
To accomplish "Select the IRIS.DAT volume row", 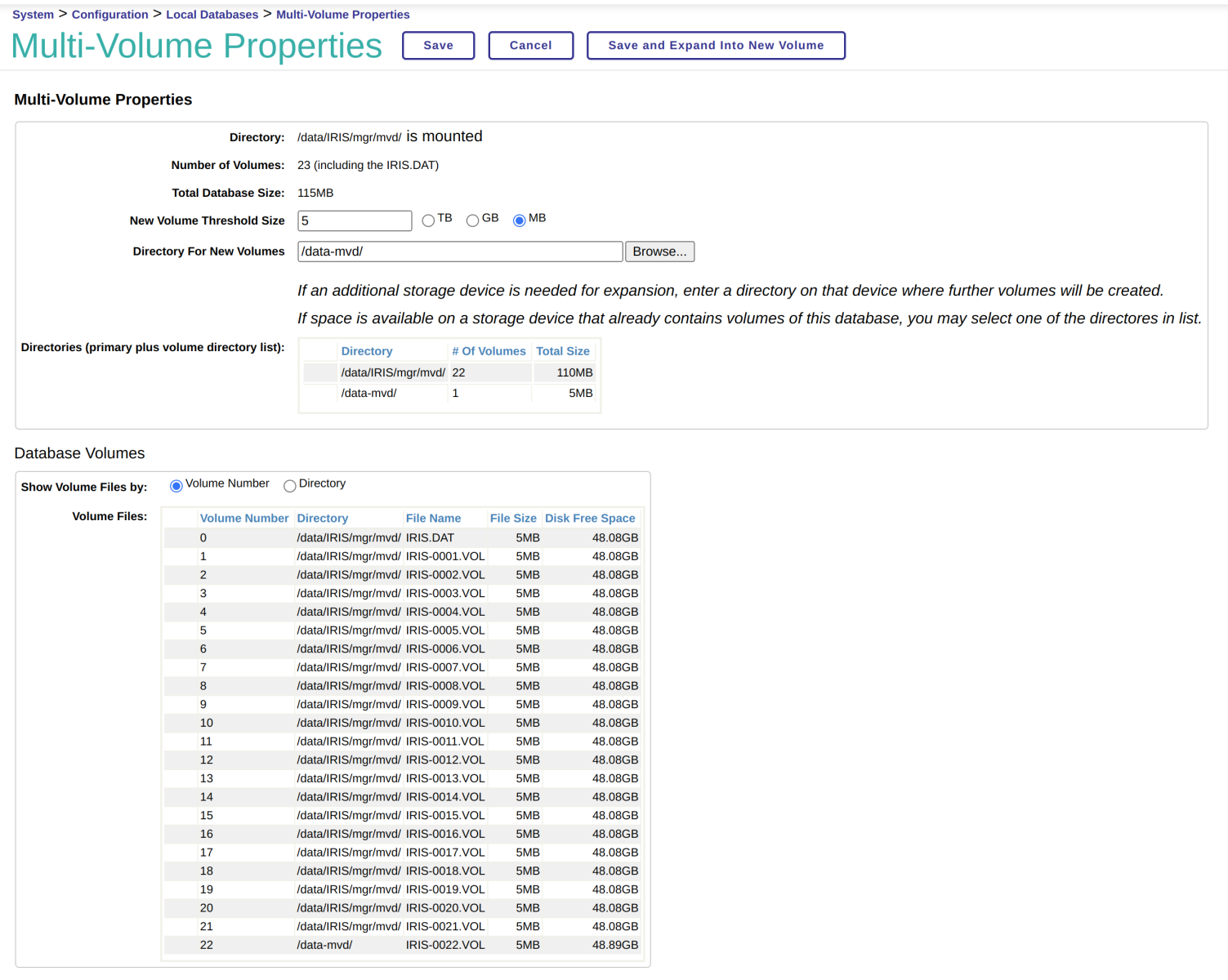I will tap(430, 538).
